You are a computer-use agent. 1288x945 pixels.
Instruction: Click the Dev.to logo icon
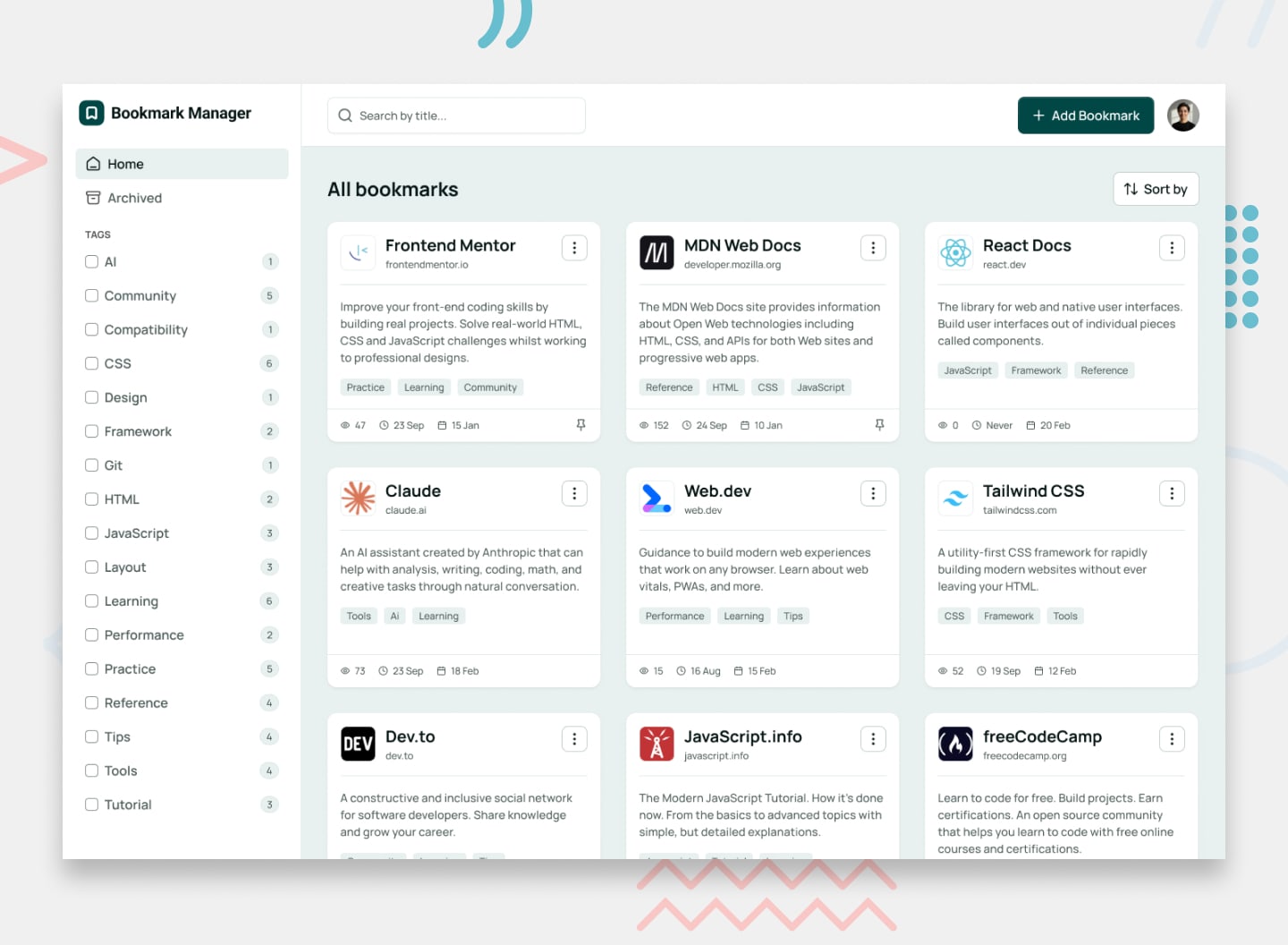point(358,744)
